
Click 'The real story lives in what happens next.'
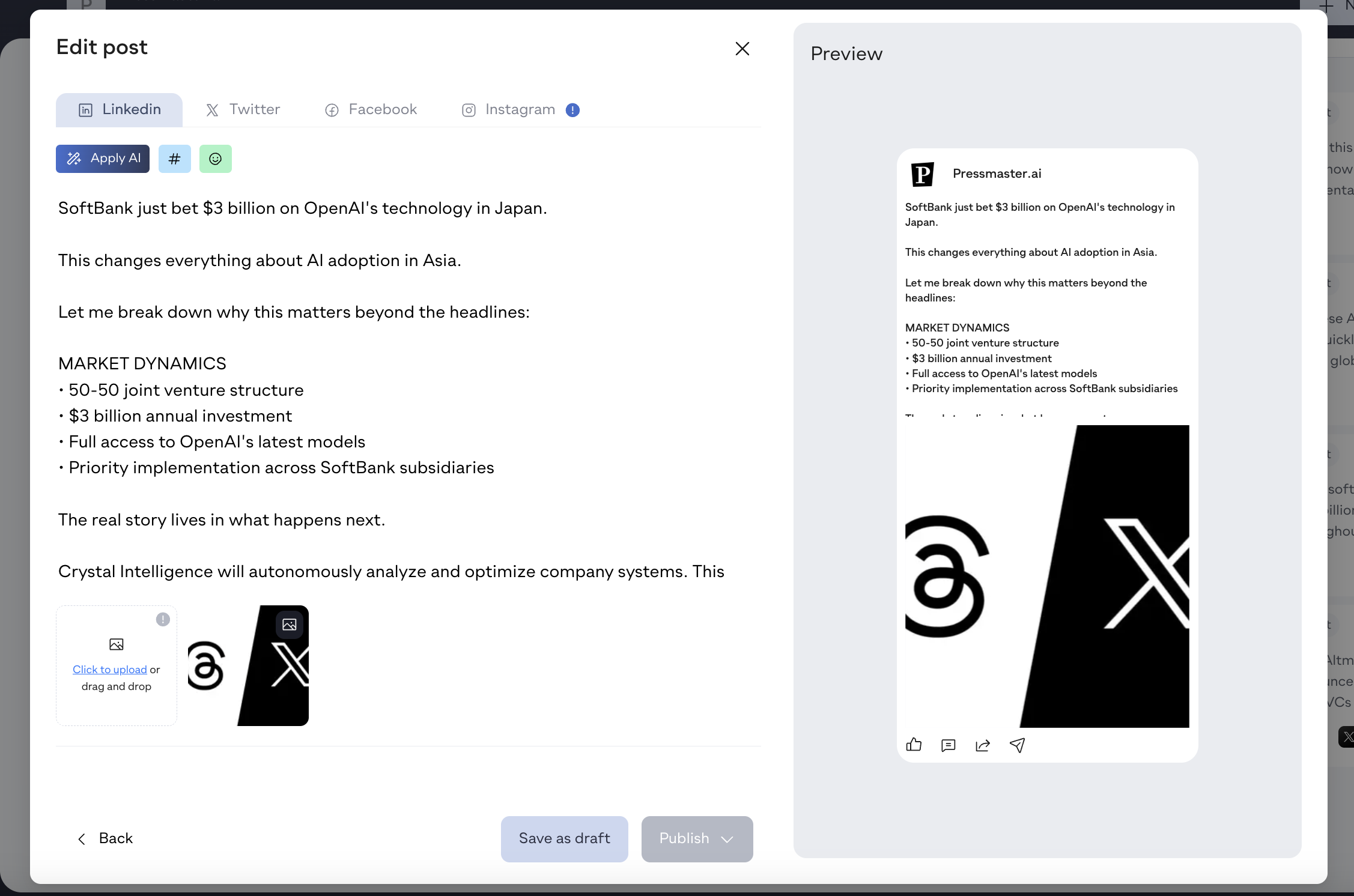click(x=222, y=520)
